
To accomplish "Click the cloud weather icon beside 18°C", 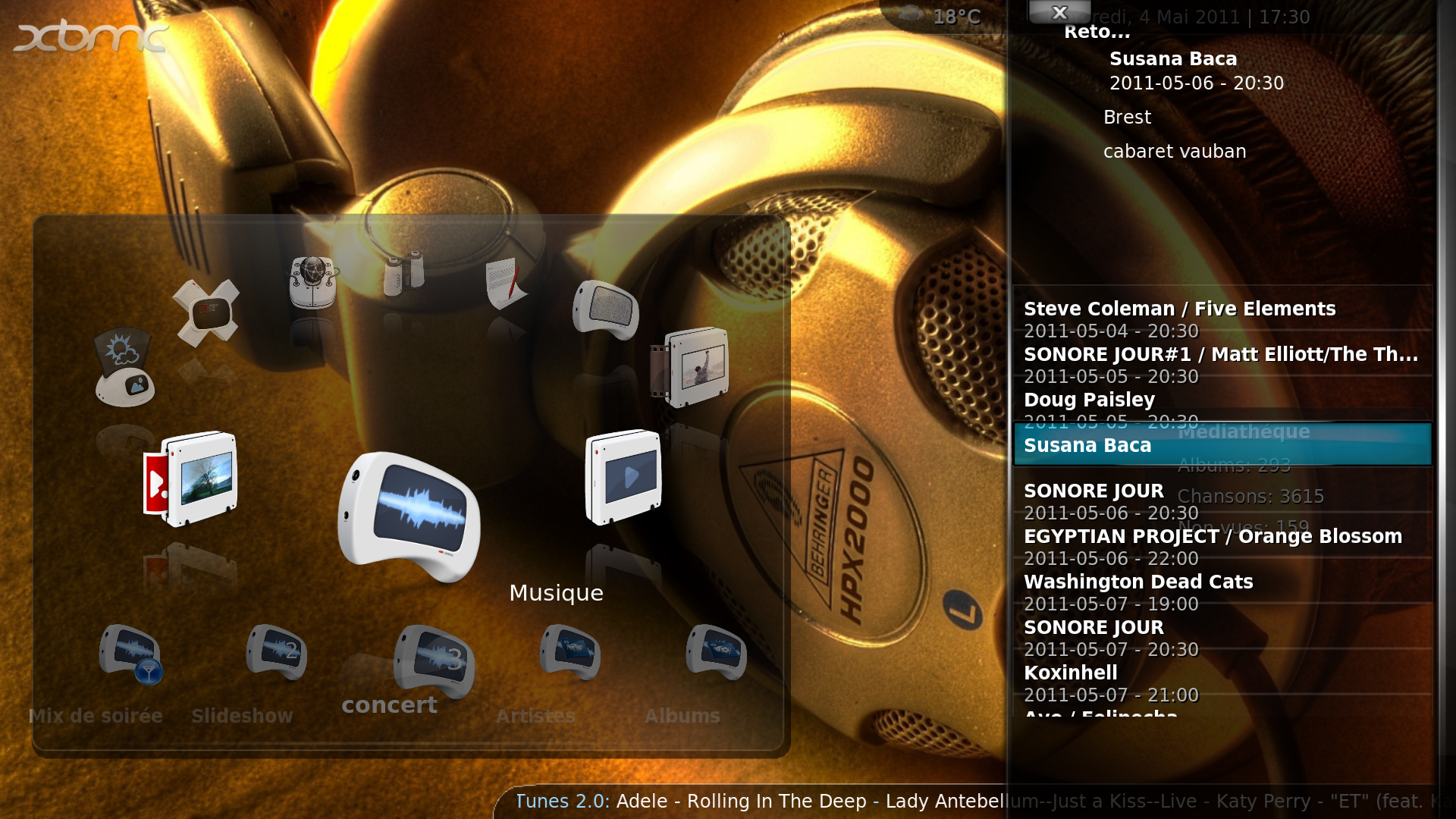I will [910, 14].
